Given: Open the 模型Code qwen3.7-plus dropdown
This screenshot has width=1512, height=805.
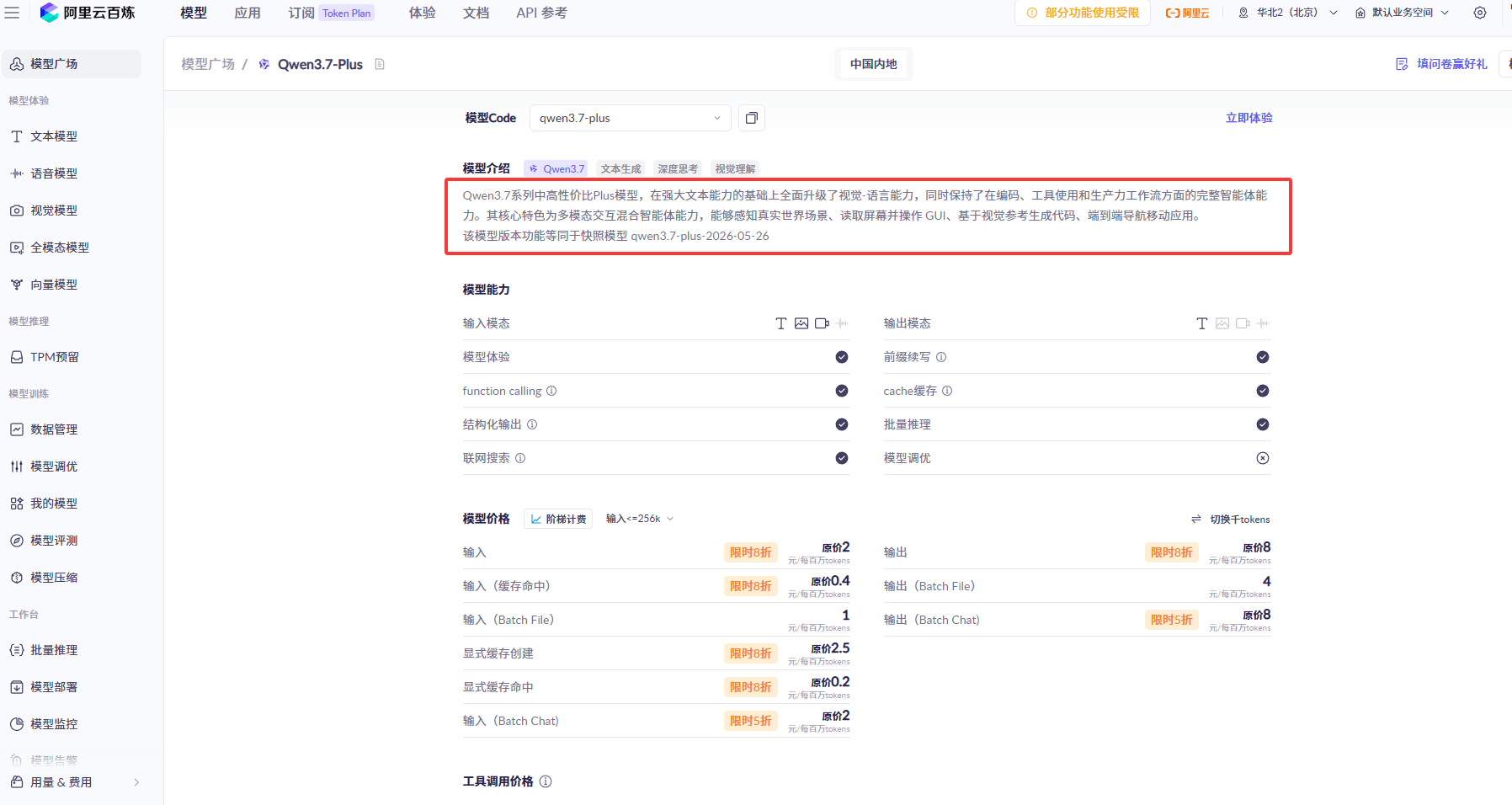Looking at the screenshot, I should [x=630, y=118].
